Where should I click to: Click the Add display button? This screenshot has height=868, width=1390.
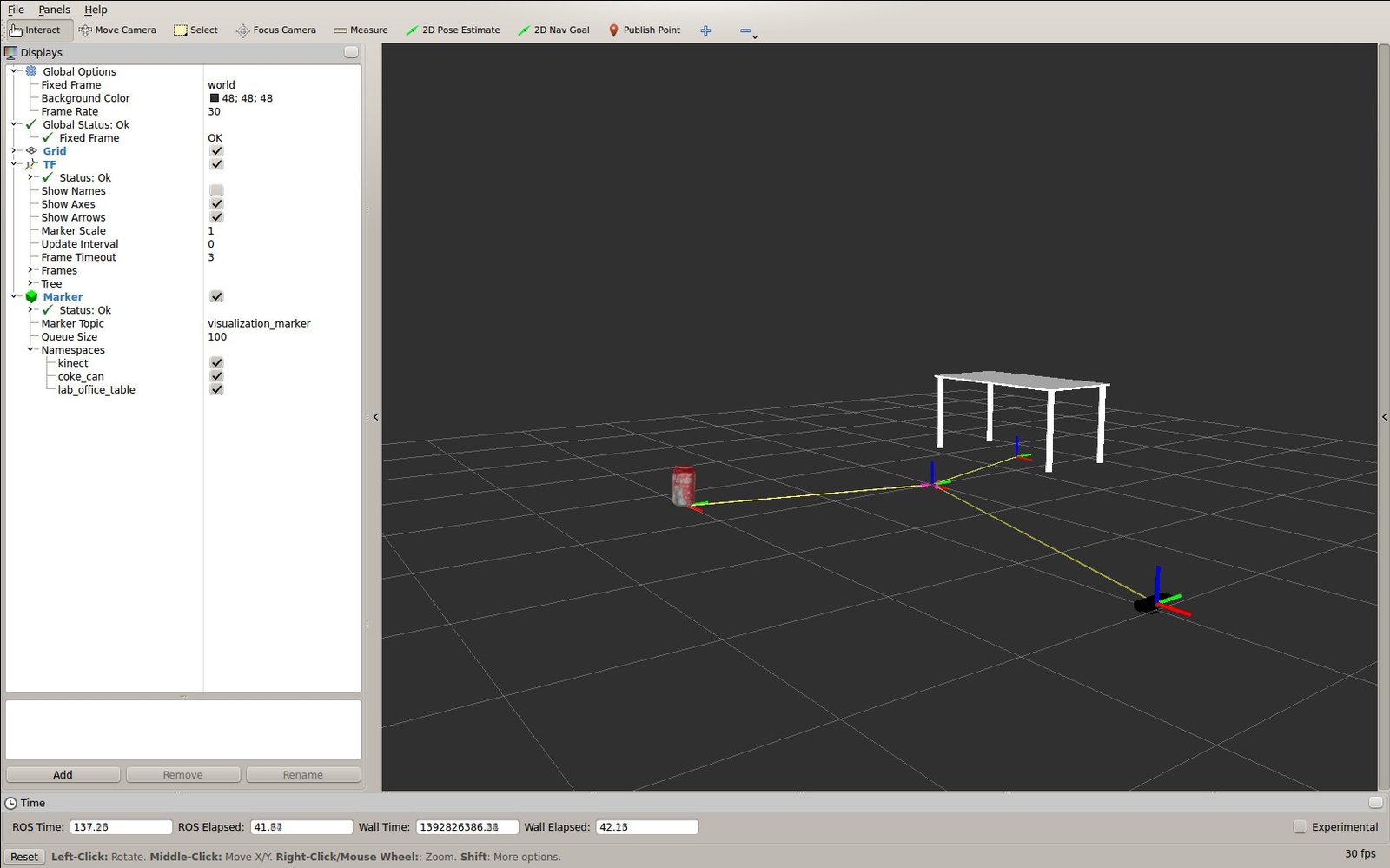pyautogui.click(x=63, y=775)
